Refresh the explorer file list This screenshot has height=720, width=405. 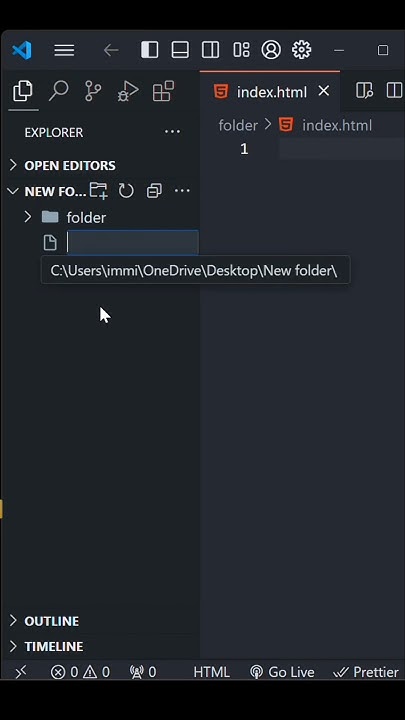[x=126, y=191]
